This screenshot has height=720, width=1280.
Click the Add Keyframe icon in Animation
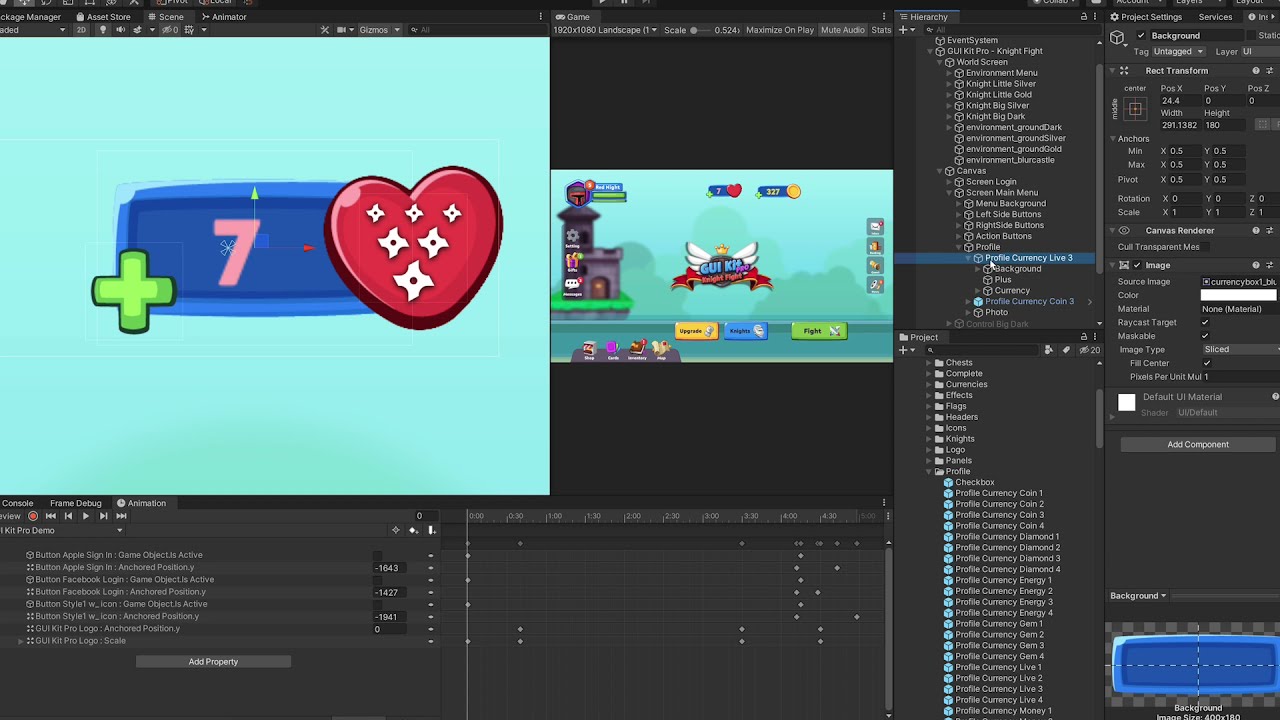click(413, 530)
